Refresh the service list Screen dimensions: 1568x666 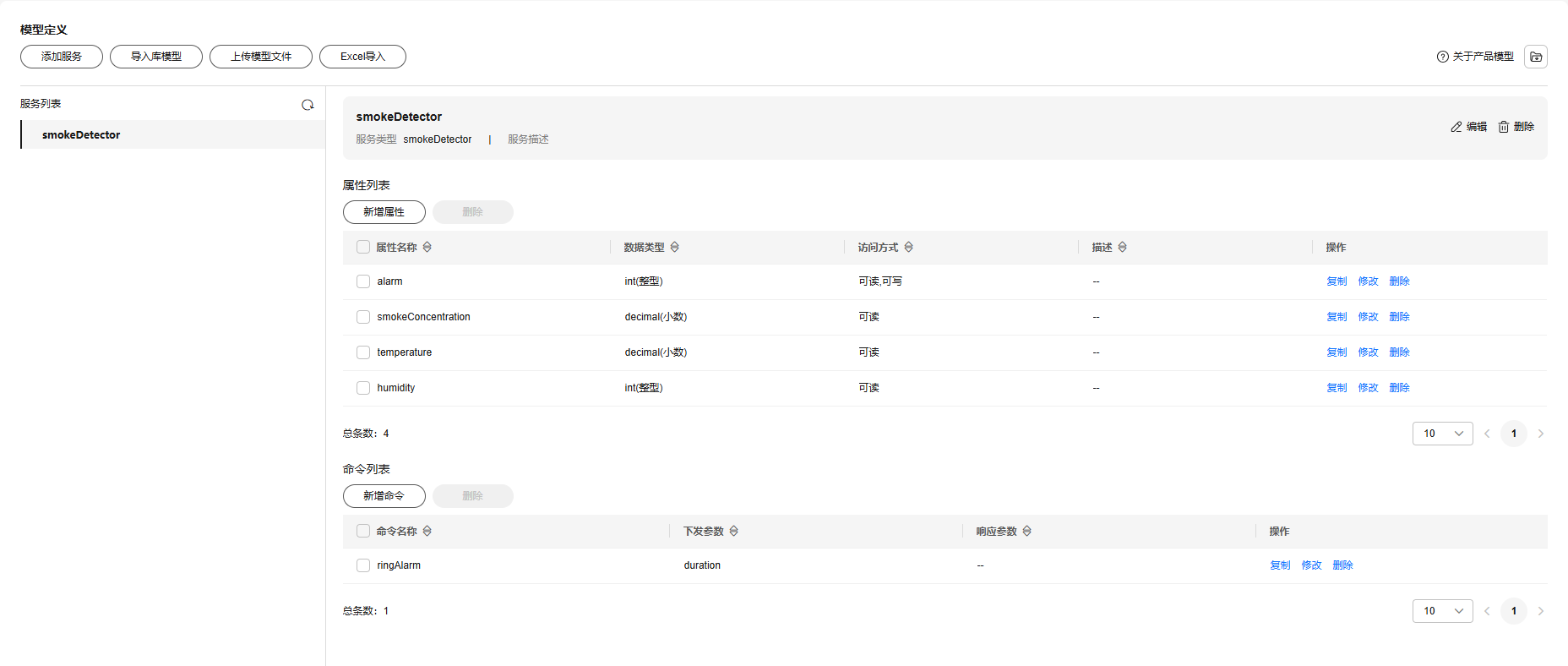click(308, 105)
